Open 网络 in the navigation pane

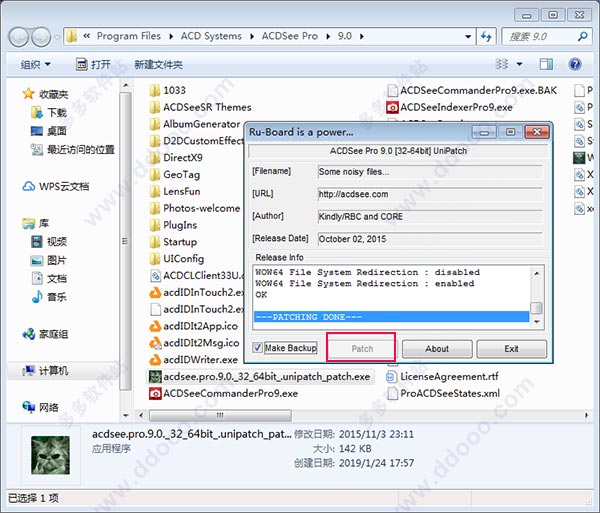(x=41, y=407)
